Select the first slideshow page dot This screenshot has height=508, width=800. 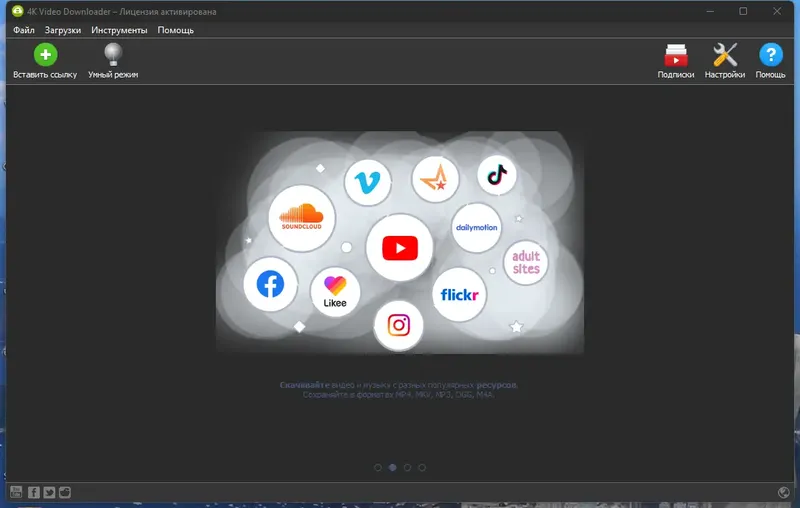(378, 467)
